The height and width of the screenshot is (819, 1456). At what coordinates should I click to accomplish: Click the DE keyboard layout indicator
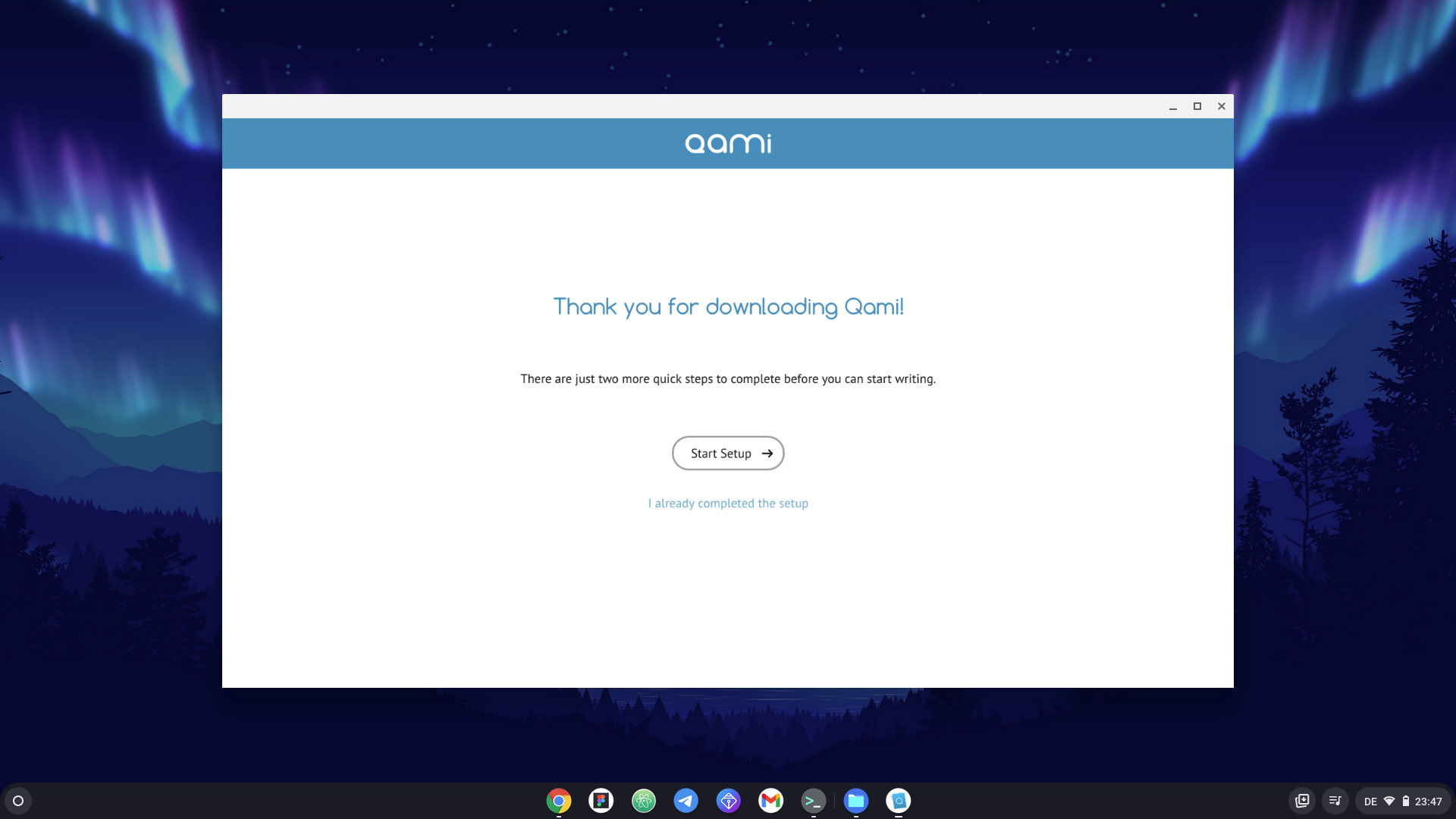point(1371,801)
